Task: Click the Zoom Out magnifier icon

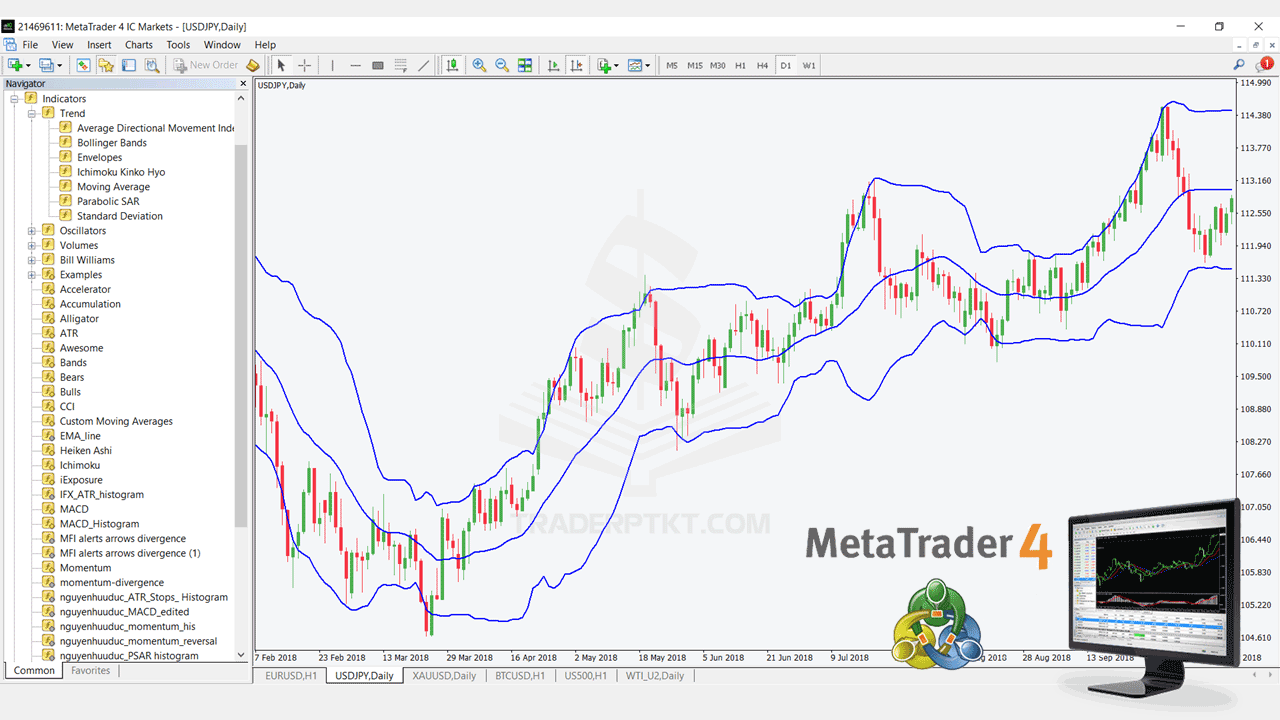Action: [502, 65]
